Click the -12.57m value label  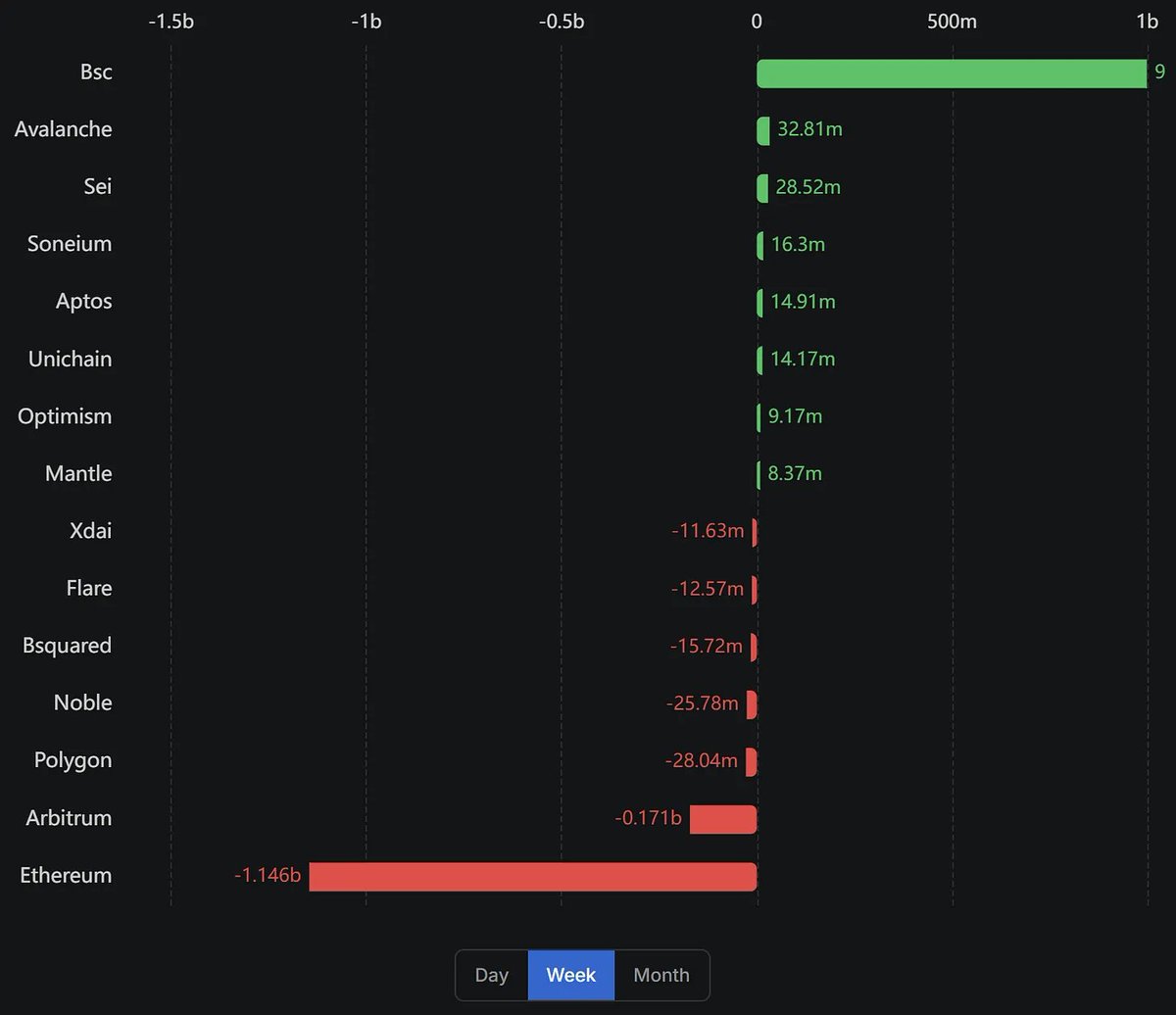point(708,589)
